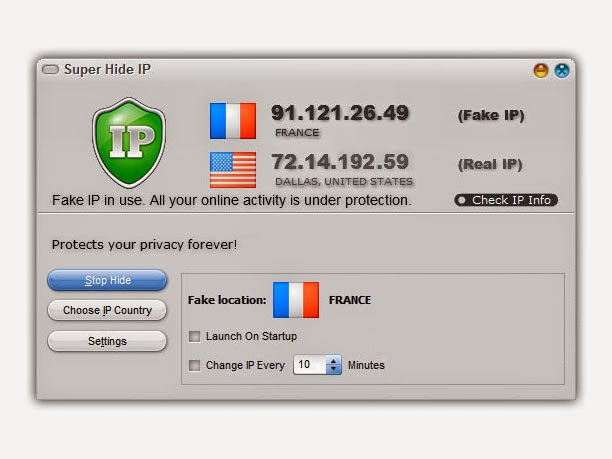This screenshot has height=459, width=612.
Task: Open the Choose IP Country button
Action: [x=107, y=310]
